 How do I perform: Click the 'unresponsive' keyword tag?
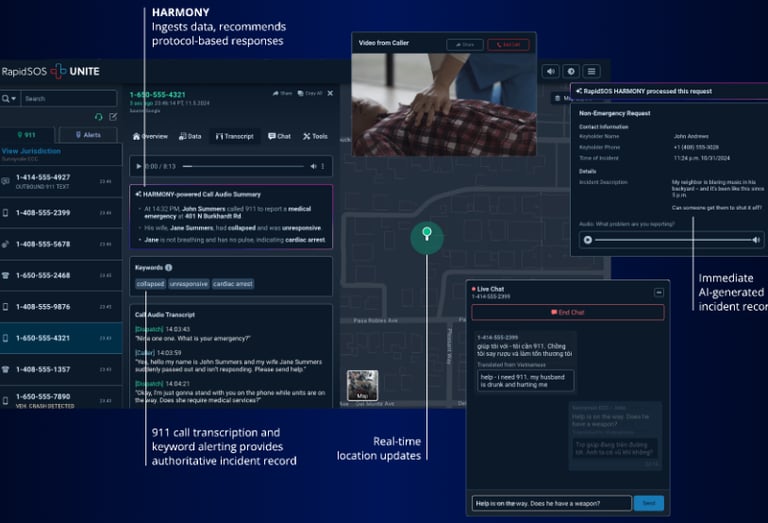(189, 284)
